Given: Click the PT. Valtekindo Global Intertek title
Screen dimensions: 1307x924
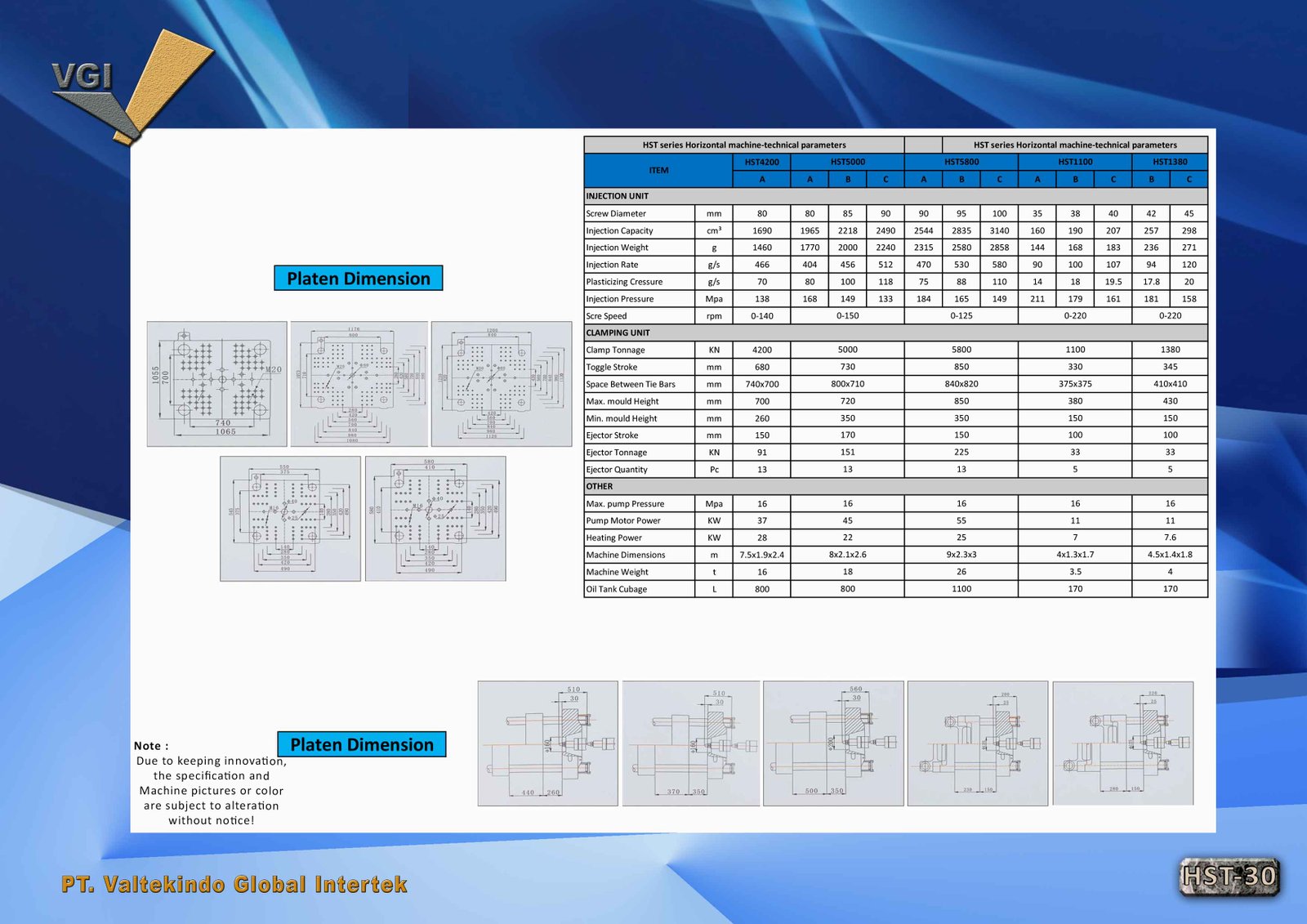Looking at the screenshot, I should (x=234, y=885).
